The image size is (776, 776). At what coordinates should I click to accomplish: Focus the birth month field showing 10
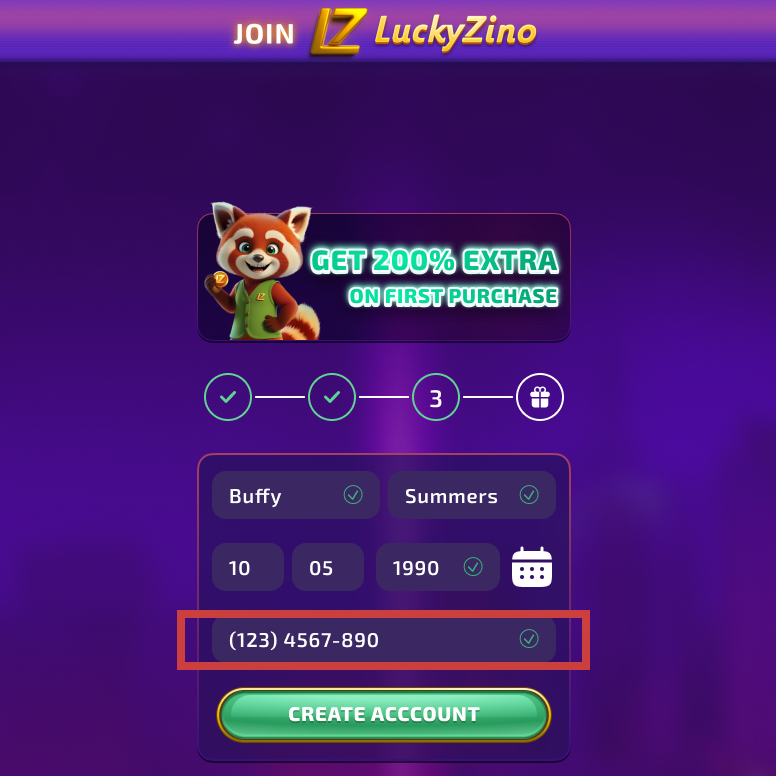[x=248, y=567]
